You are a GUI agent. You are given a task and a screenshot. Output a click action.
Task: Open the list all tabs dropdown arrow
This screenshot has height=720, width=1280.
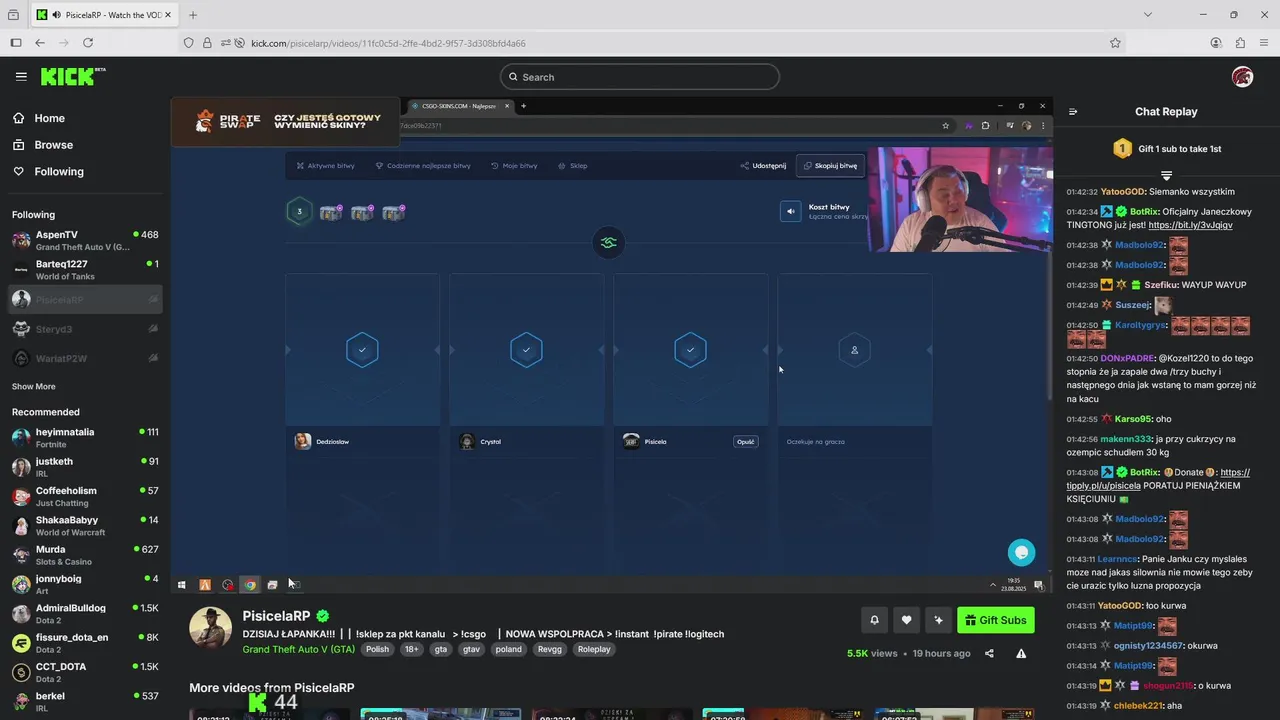(1147, 15)
